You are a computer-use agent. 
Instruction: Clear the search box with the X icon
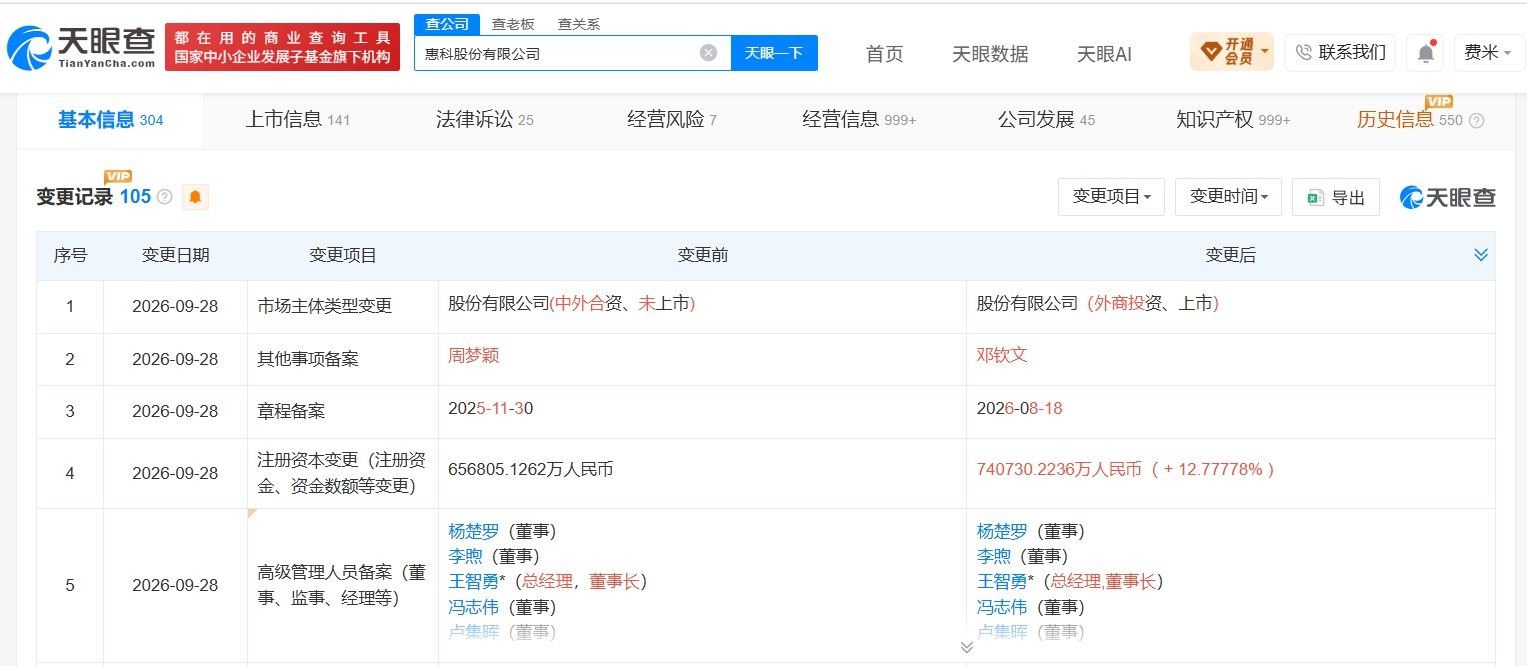point(708,53)
